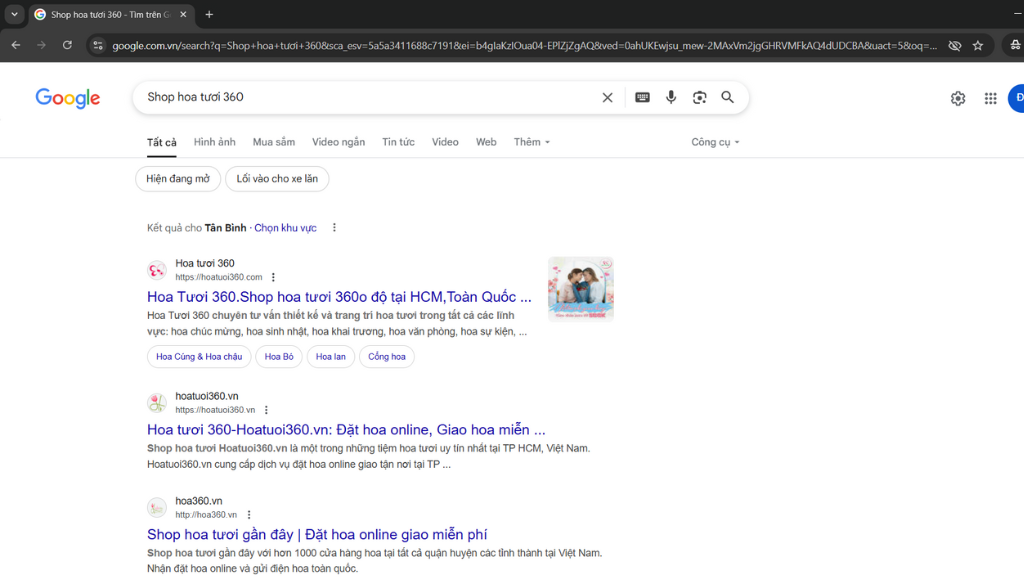Viewport: 1024px width, 584px height.
Task: Open the on-screen keyboard input tool
Action: [x=642, y=97]
